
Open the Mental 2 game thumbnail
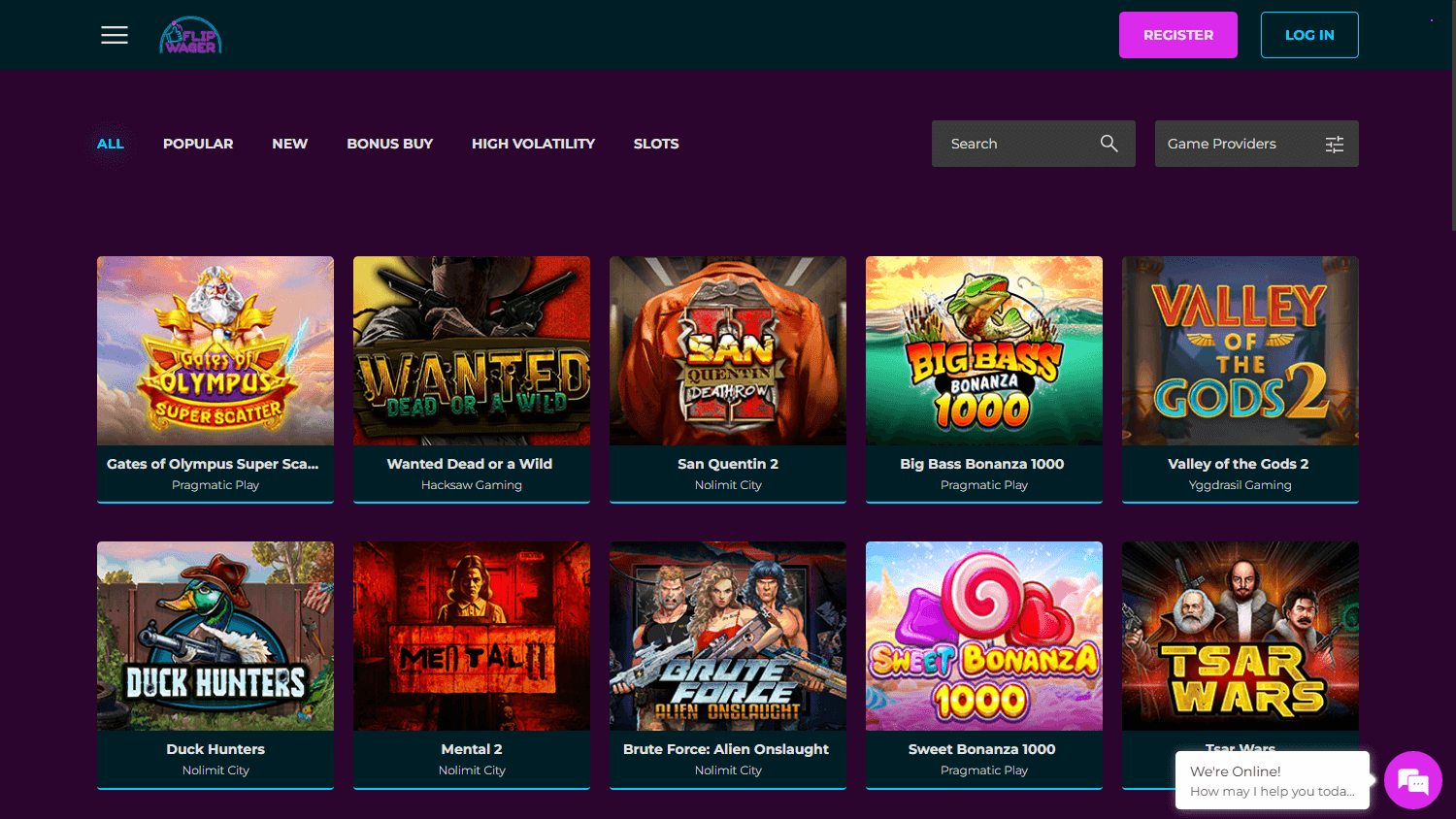pos(472,636)
